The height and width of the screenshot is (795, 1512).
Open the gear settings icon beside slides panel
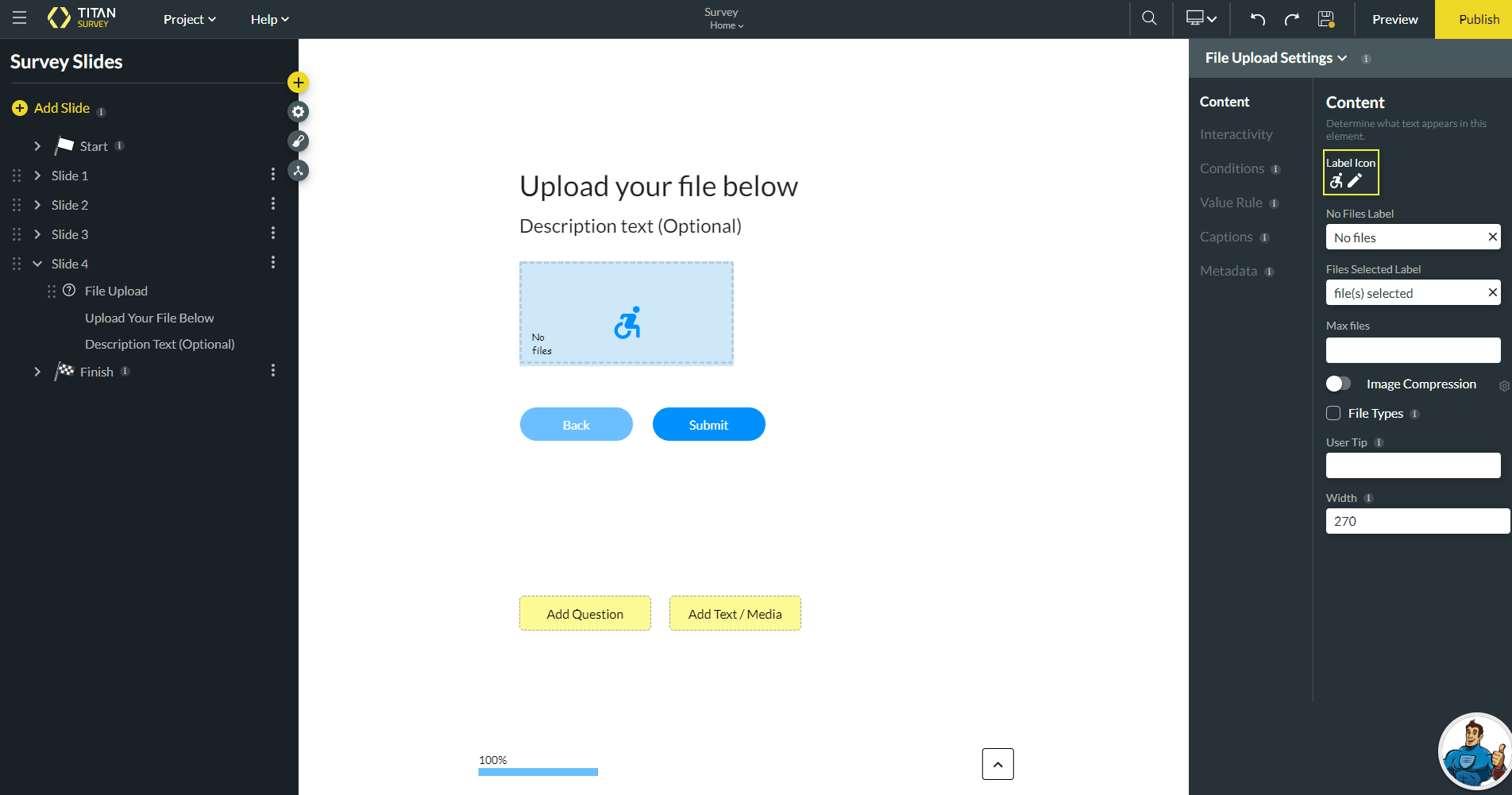point(298,112)
